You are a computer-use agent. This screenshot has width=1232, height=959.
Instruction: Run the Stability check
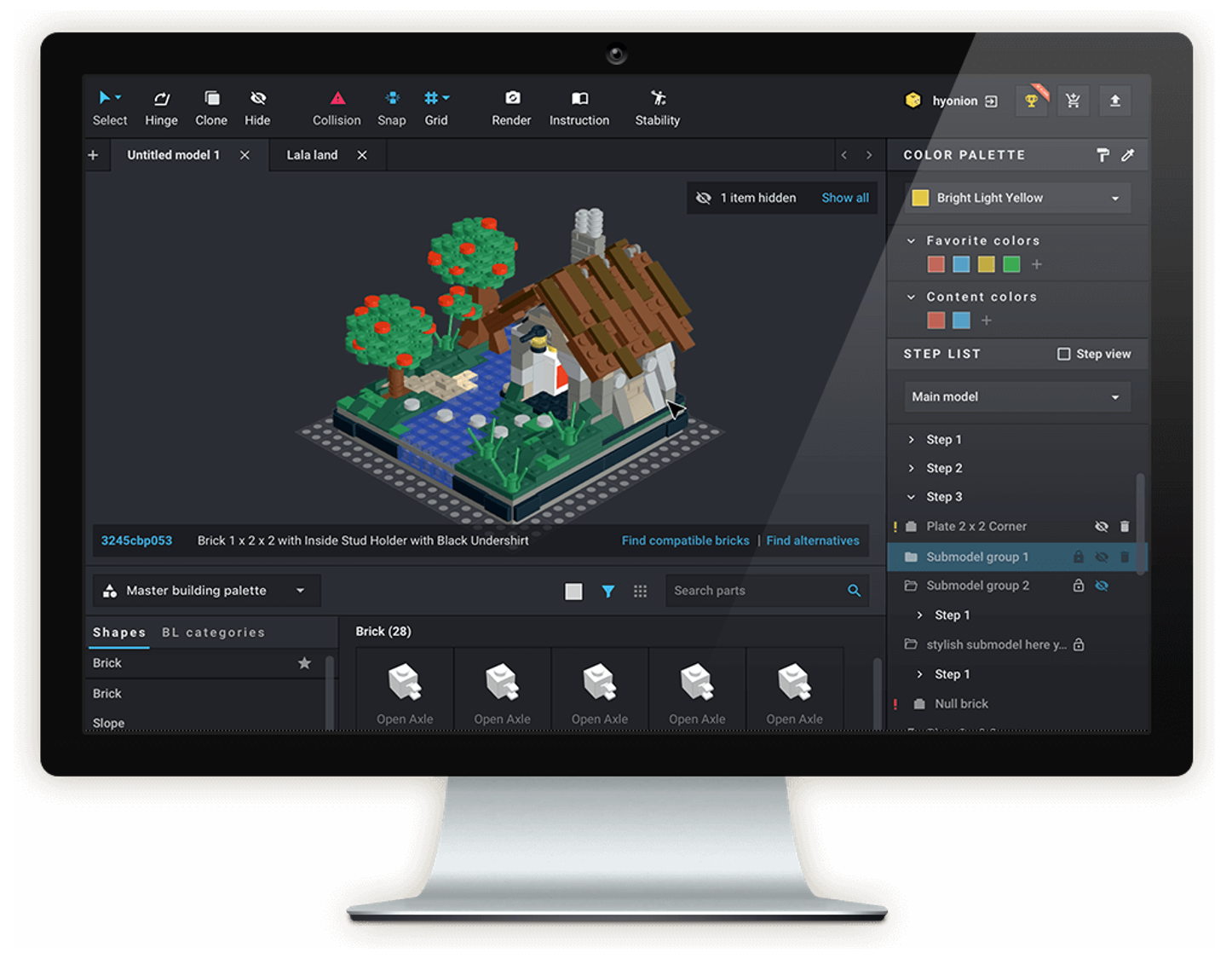coord(657,107)
